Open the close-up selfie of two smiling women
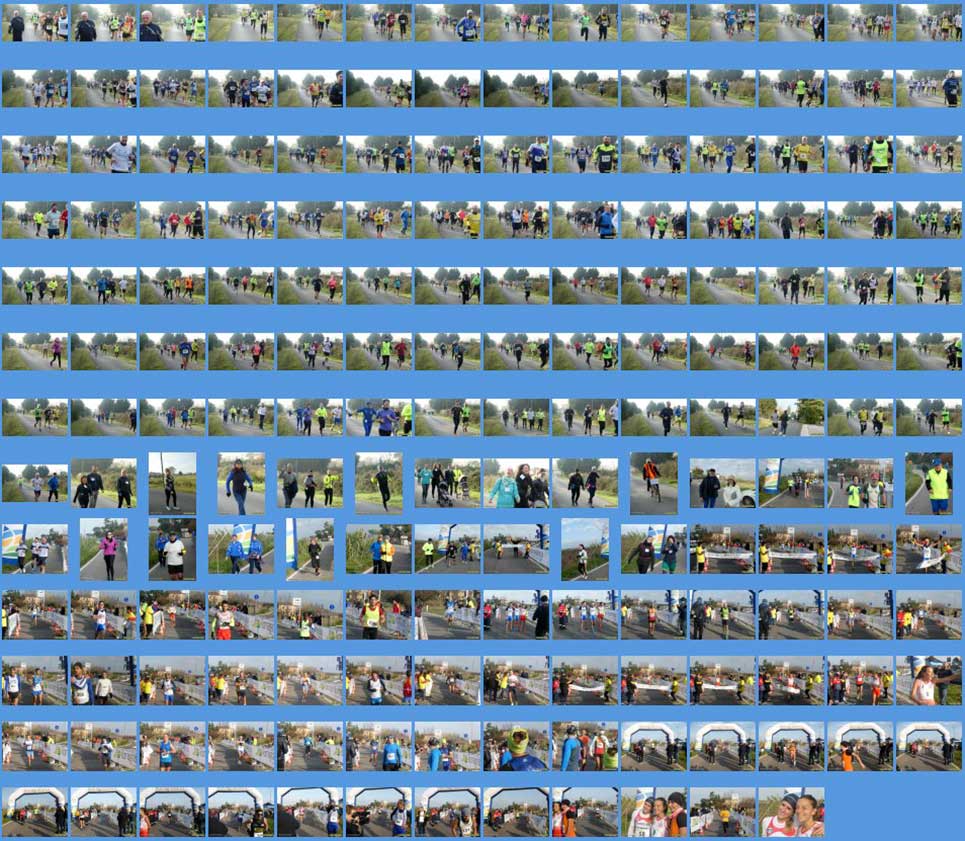This screenshot has width=965, height=841. 791,811
